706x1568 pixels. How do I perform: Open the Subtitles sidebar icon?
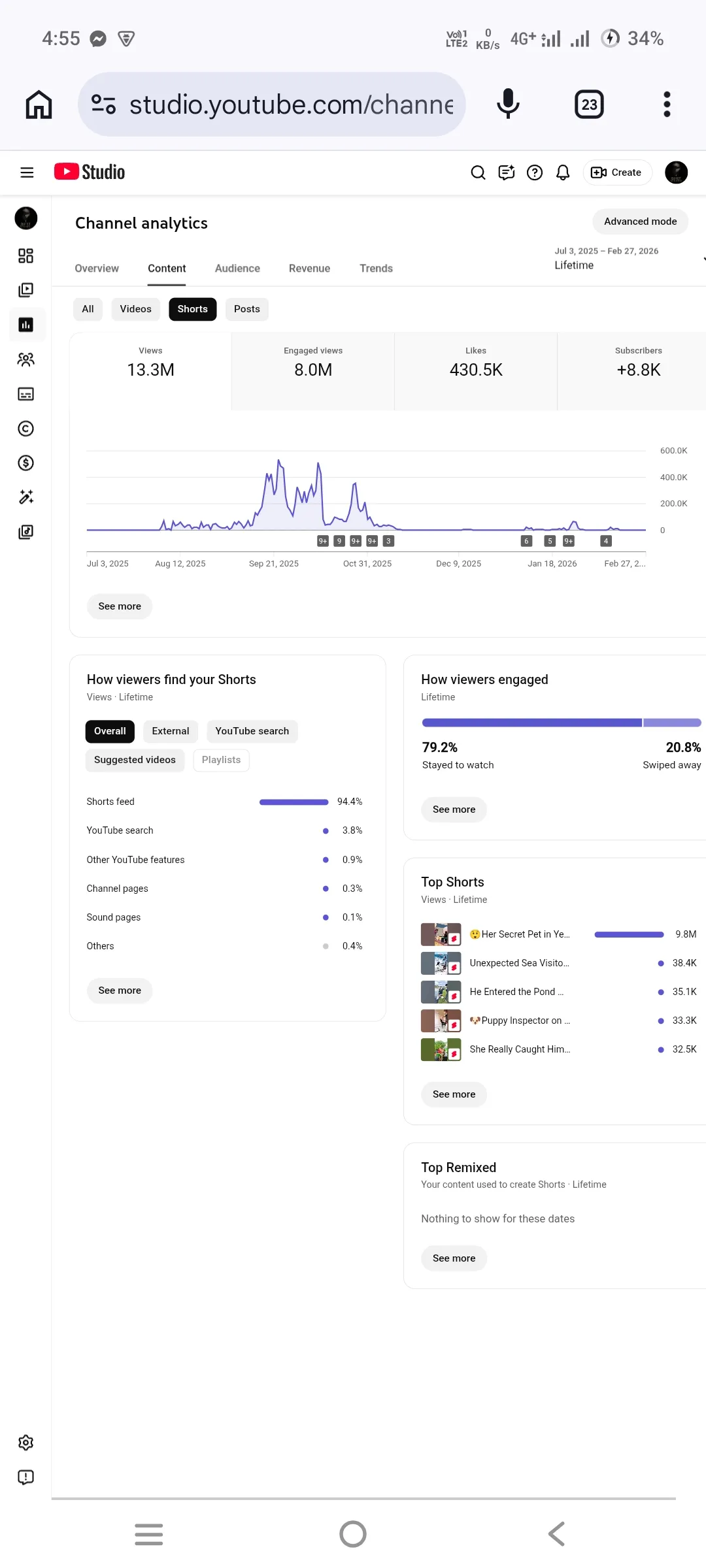point(25,394)
